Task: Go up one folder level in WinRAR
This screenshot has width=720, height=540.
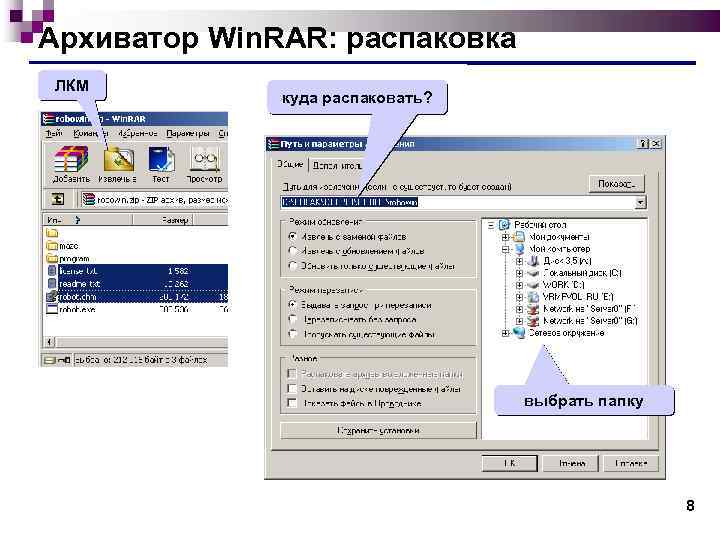Action: [x=58, y=199]
